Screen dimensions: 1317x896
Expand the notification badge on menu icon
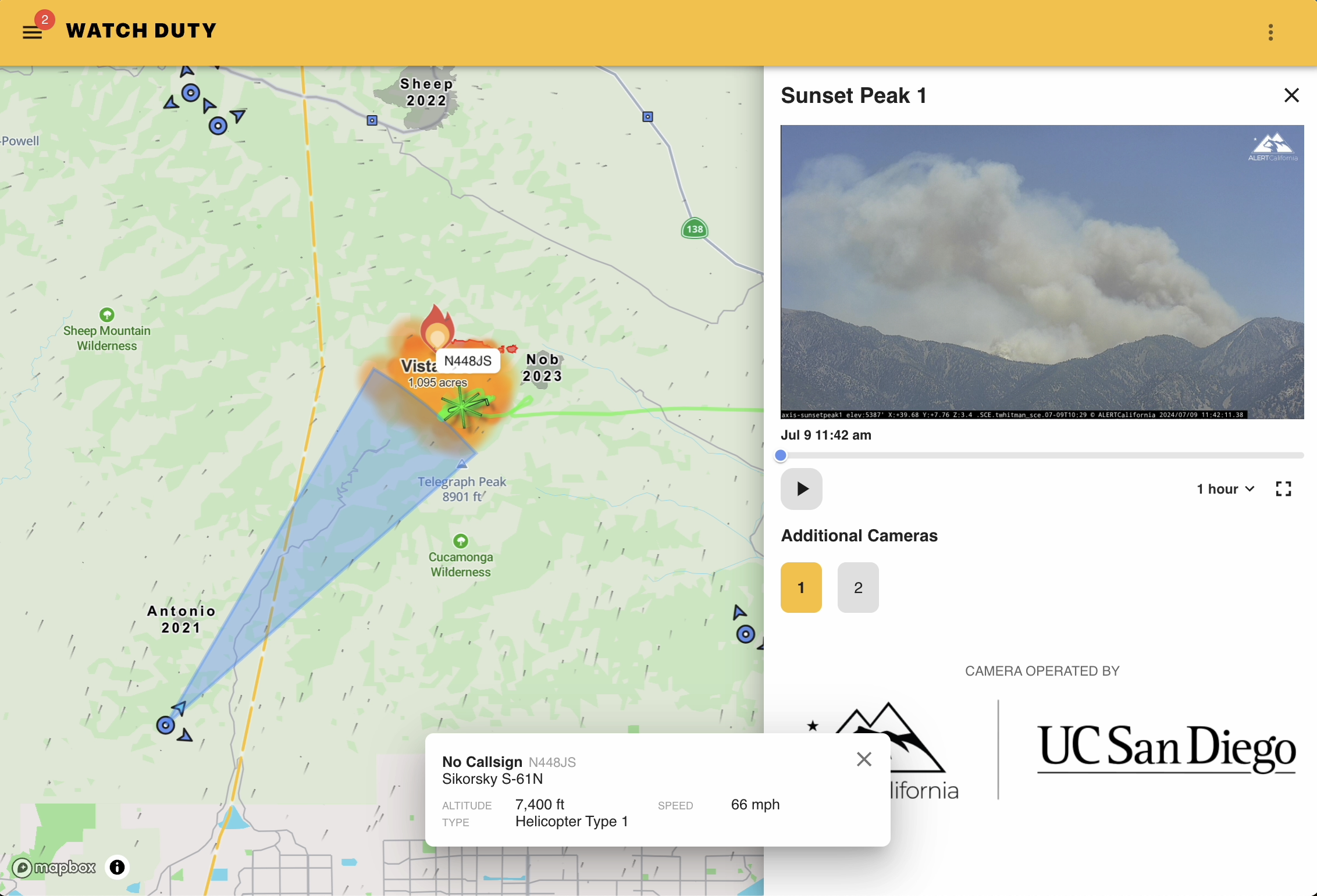coord(45,19)
